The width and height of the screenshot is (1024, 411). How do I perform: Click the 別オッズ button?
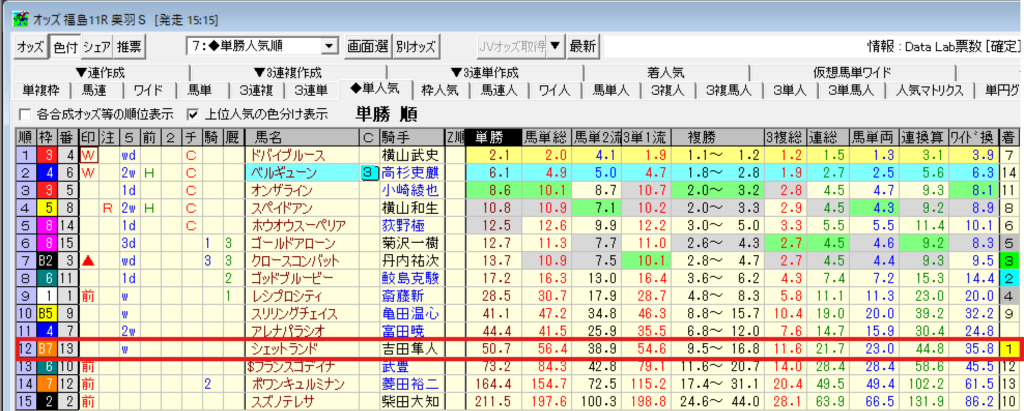416,46
